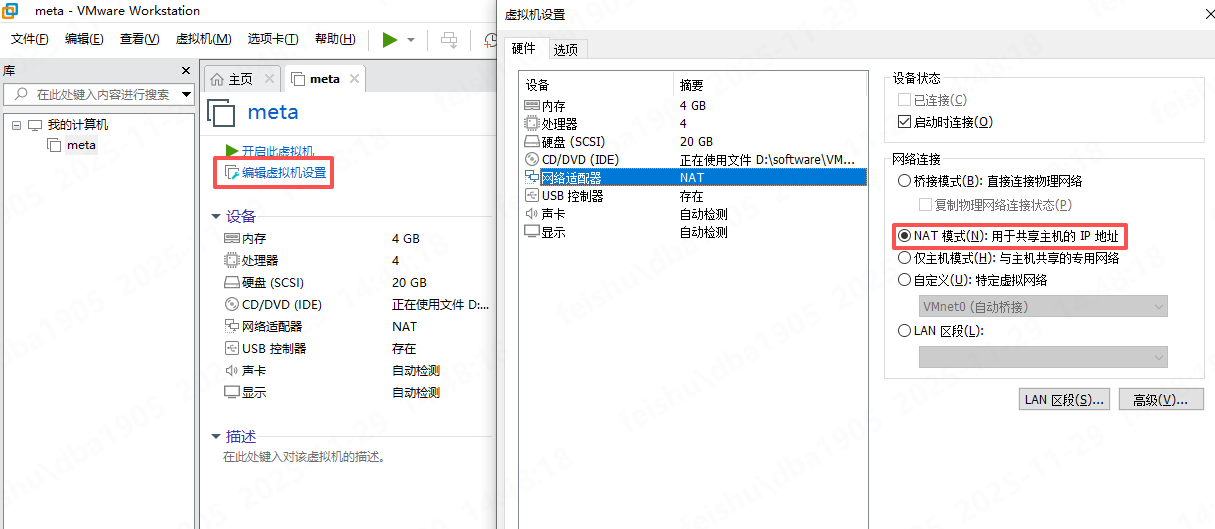Click the 编辑虚拟机设置 link
1215x529 pixels.
point(284,173)
